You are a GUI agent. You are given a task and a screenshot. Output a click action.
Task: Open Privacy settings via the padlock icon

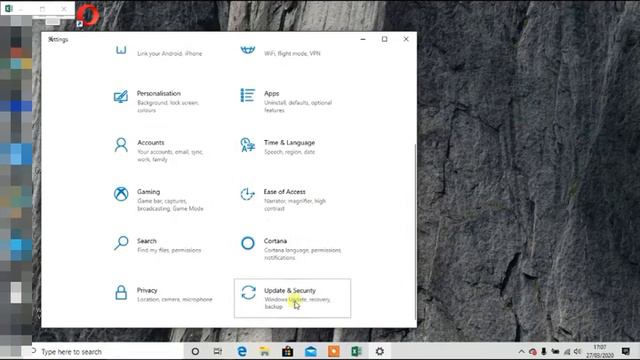(121, 293)
